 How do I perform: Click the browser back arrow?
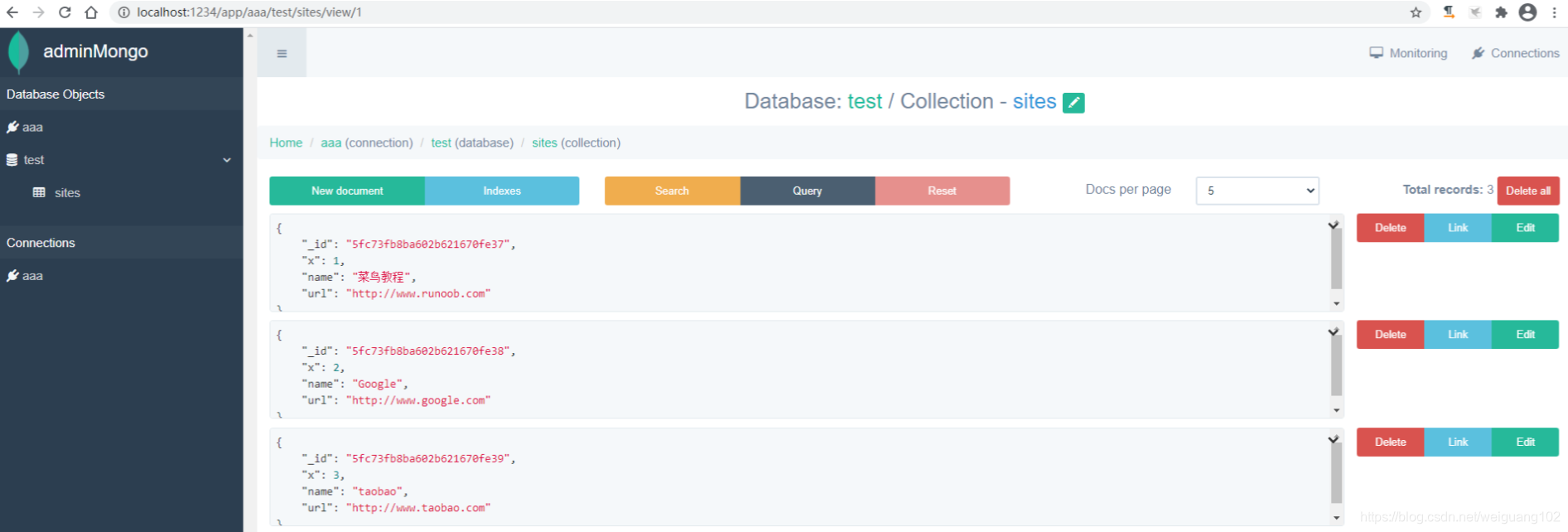12,12
